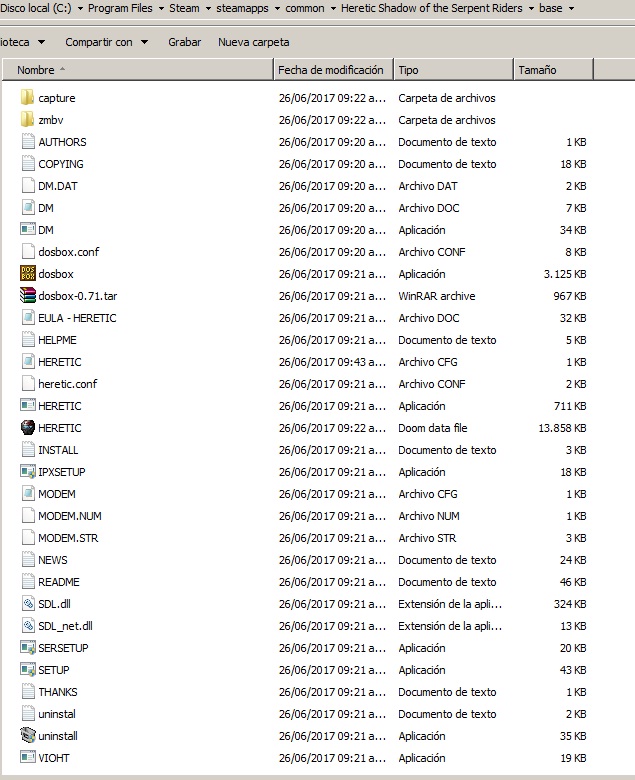This screenshot has height=780, width=635.
Task: Click the 324 KB size value
Action: click(570, 604)
